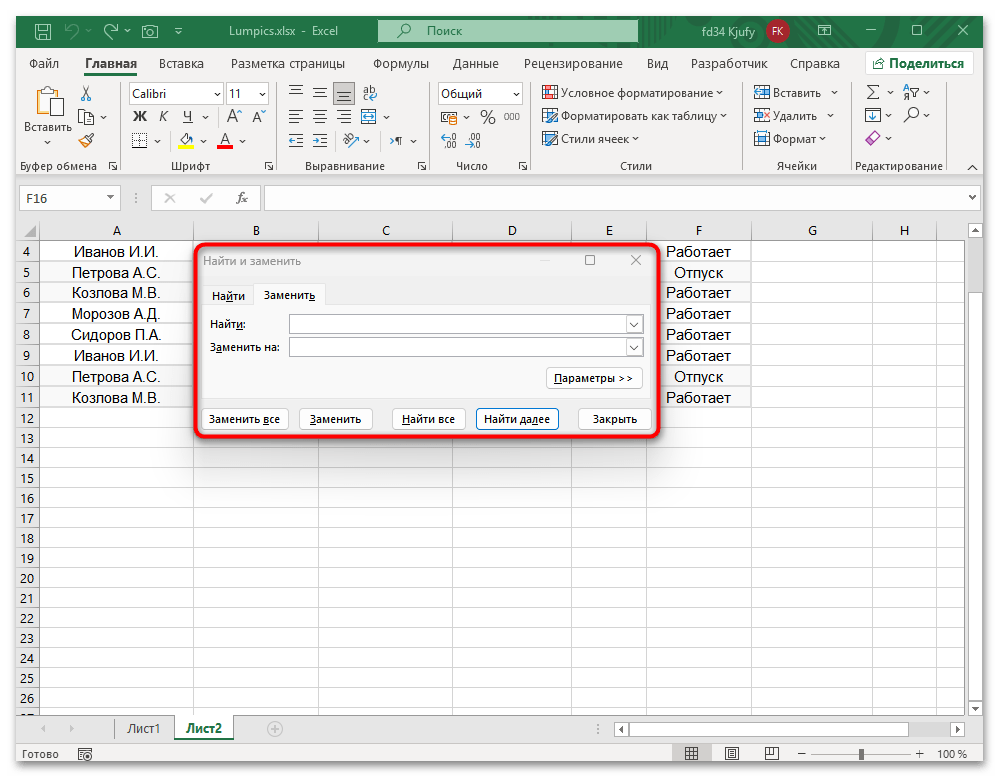This screenshot has height=777, width=999.
Task: Toggle center text alignment
Action: pos(318,116)
